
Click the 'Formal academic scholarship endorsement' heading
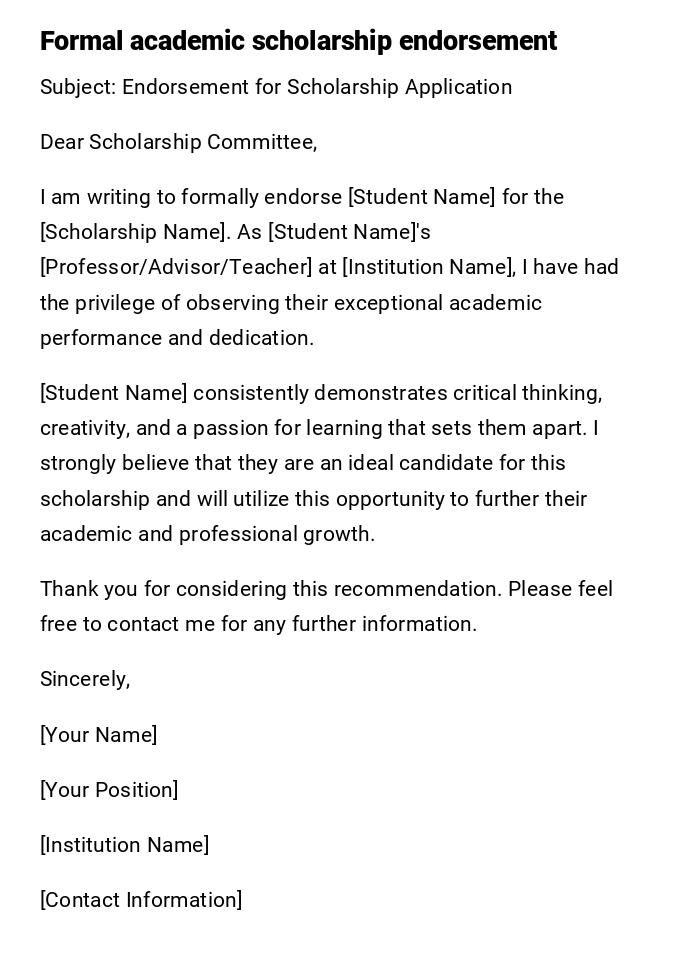pos(298,41)
